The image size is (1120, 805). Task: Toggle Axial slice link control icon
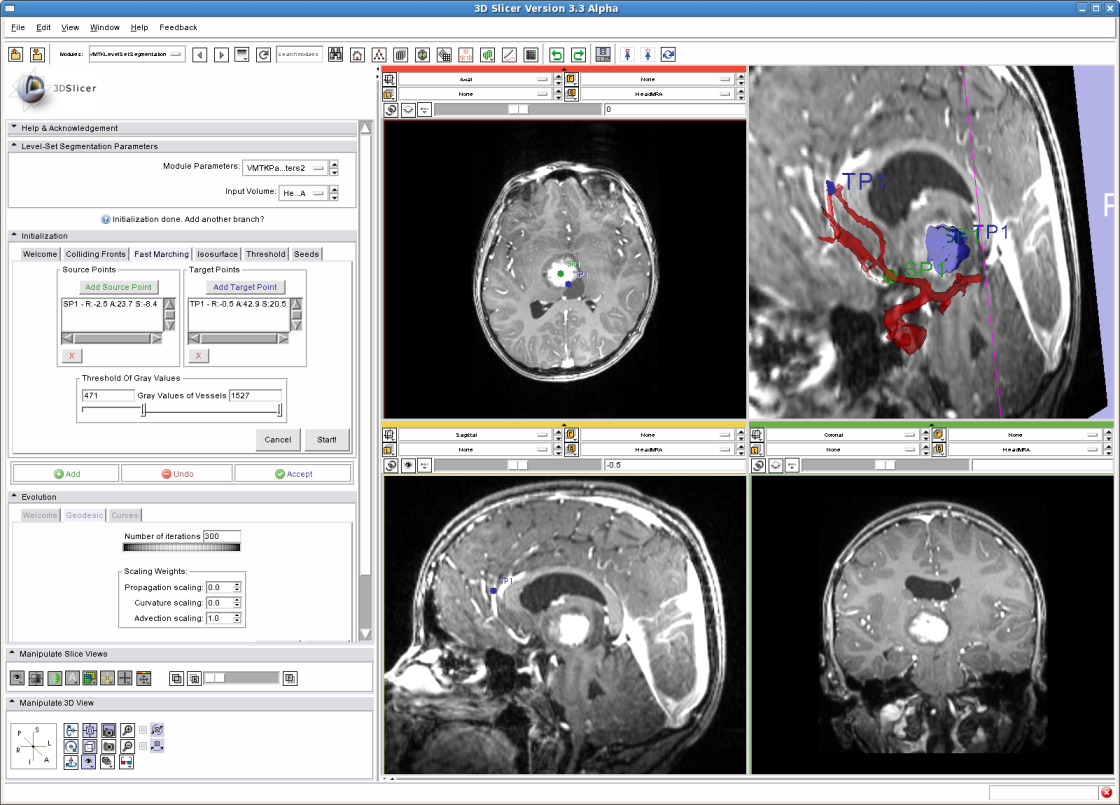391,110
